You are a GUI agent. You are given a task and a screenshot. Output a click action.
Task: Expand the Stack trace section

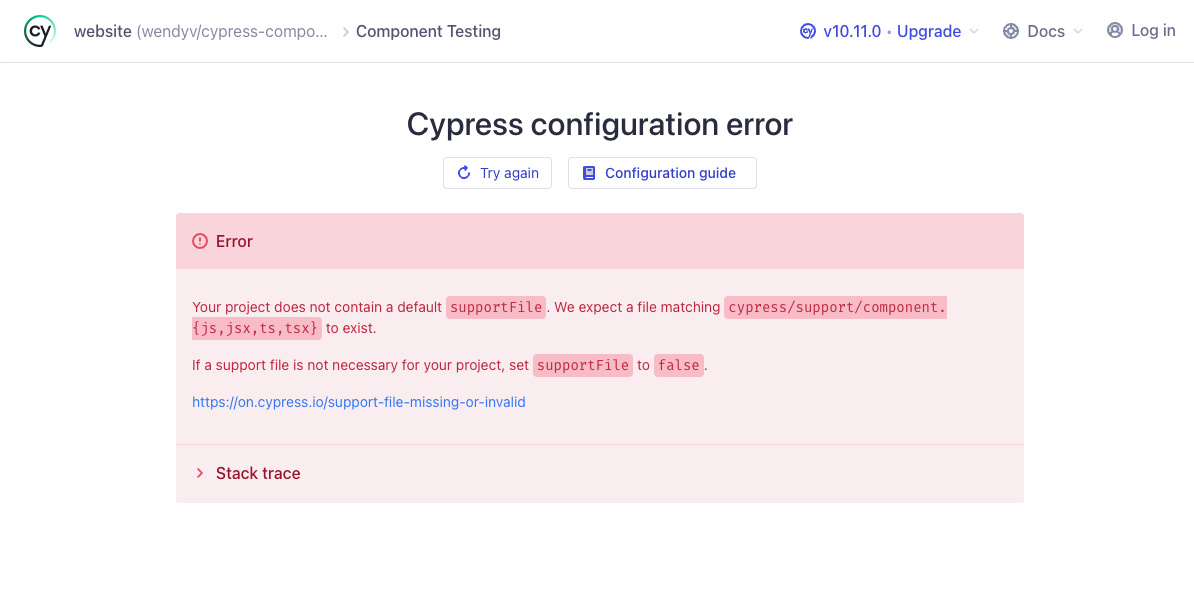[x=600, y=473]
